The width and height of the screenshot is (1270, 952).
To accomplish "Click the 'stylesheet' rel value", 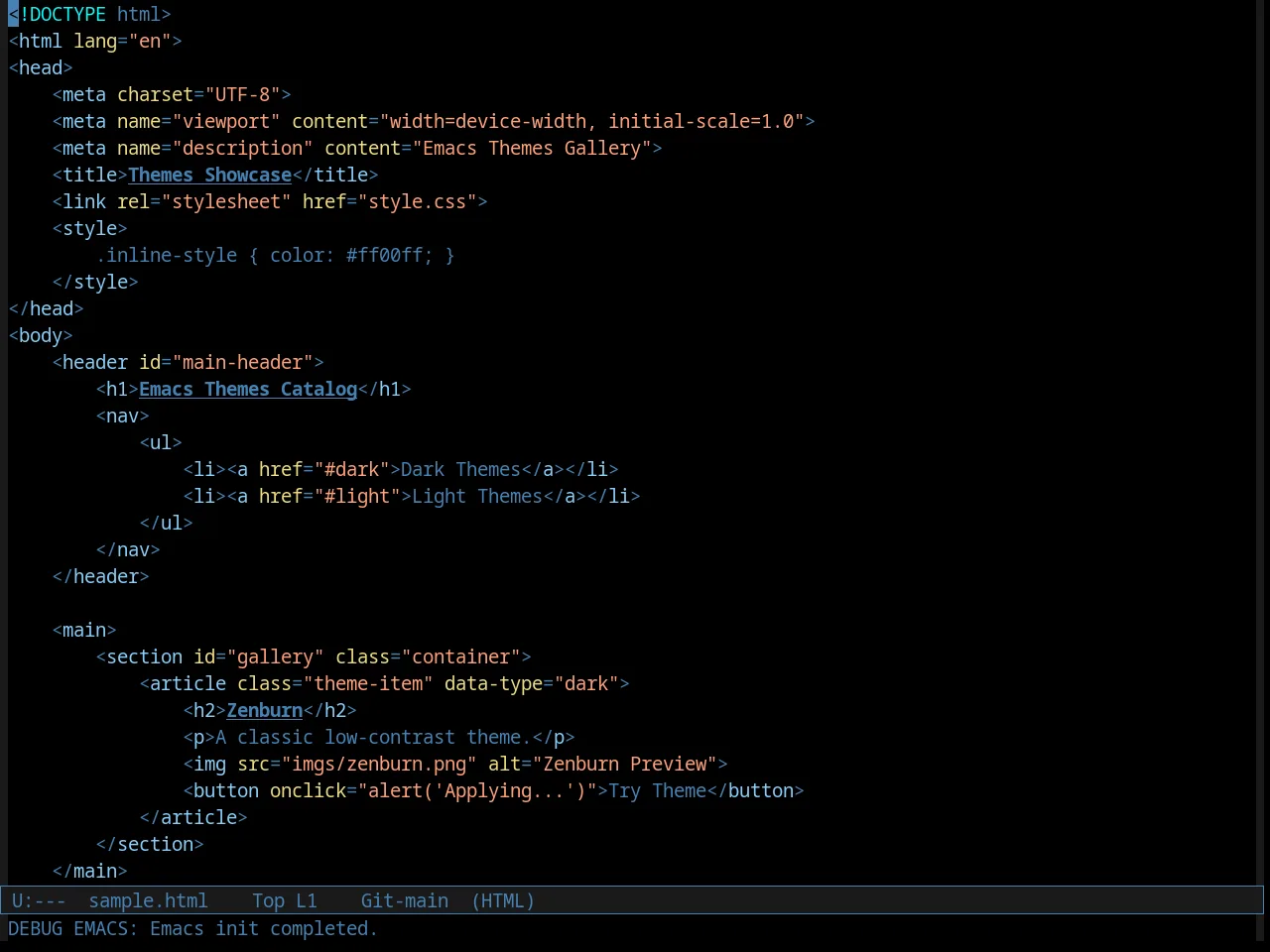I will (226, 201).
